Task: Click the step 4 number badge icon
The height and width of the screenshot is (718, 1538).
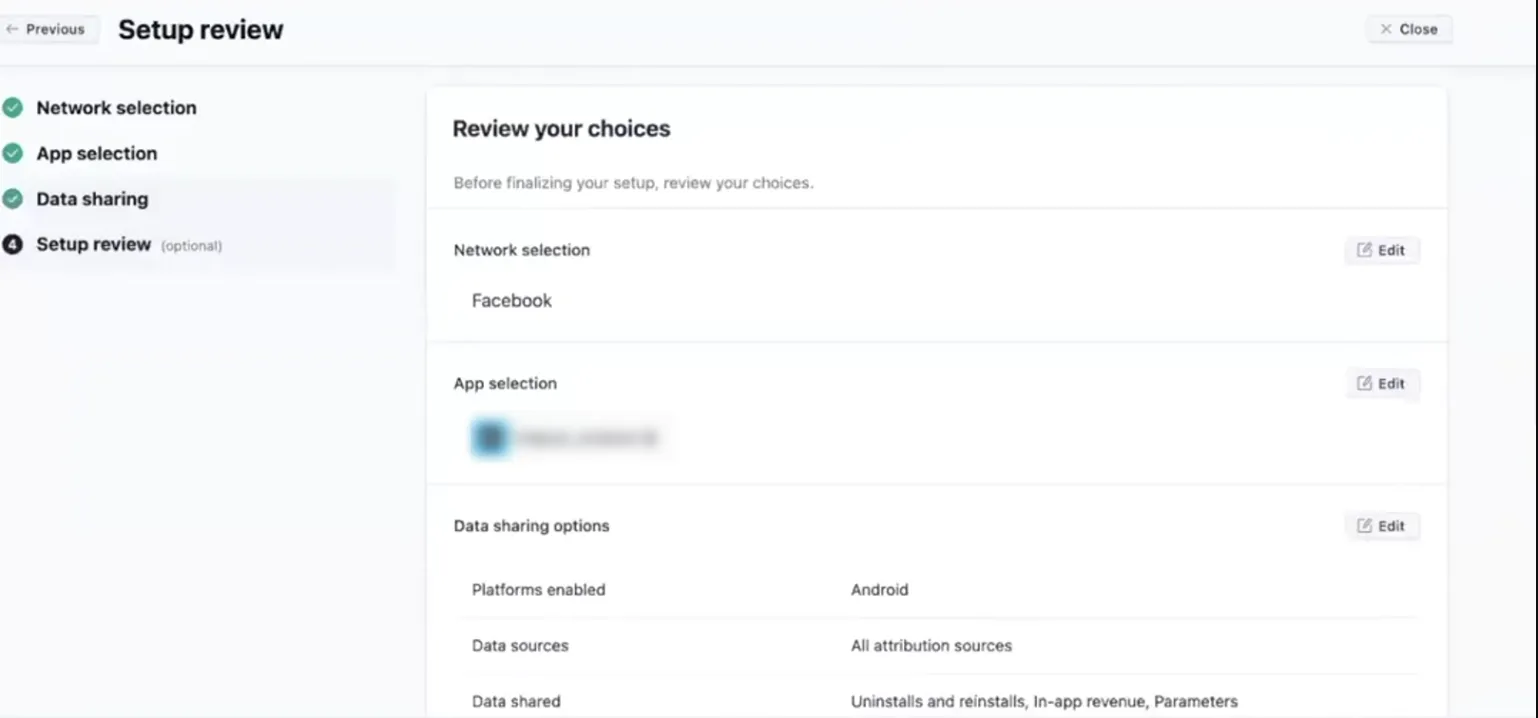Action: pos(12,245)
